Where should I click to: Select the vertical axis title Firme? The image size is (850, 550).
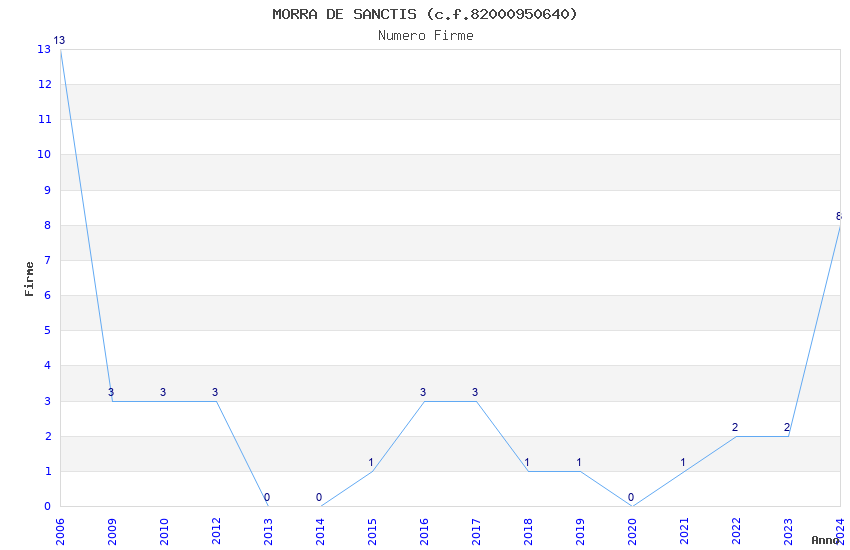[29, 279]
